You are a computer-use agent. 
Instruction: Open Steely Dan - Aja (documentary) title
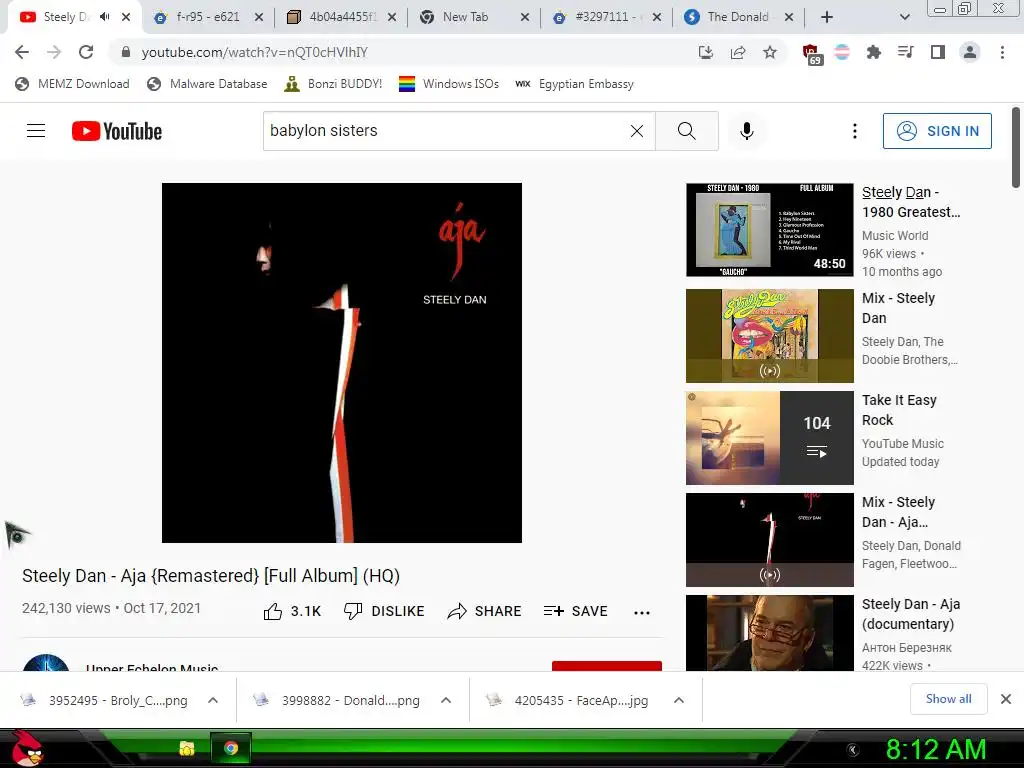tap(911, 614)
